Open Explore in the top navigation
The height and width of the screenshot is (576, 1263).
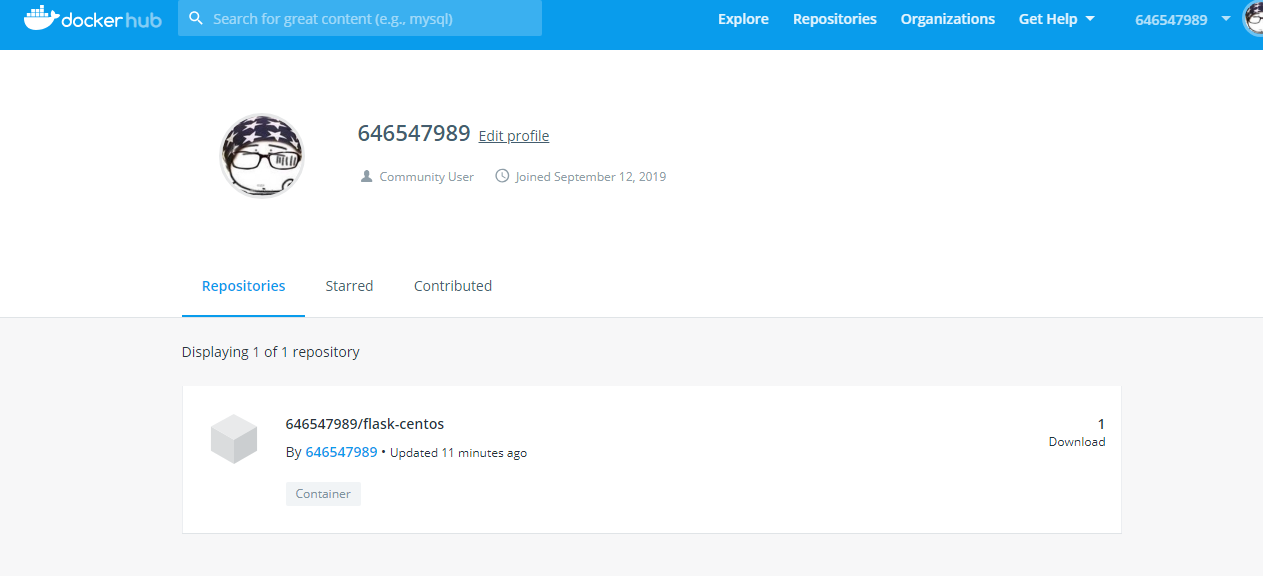tap(743, 19)
